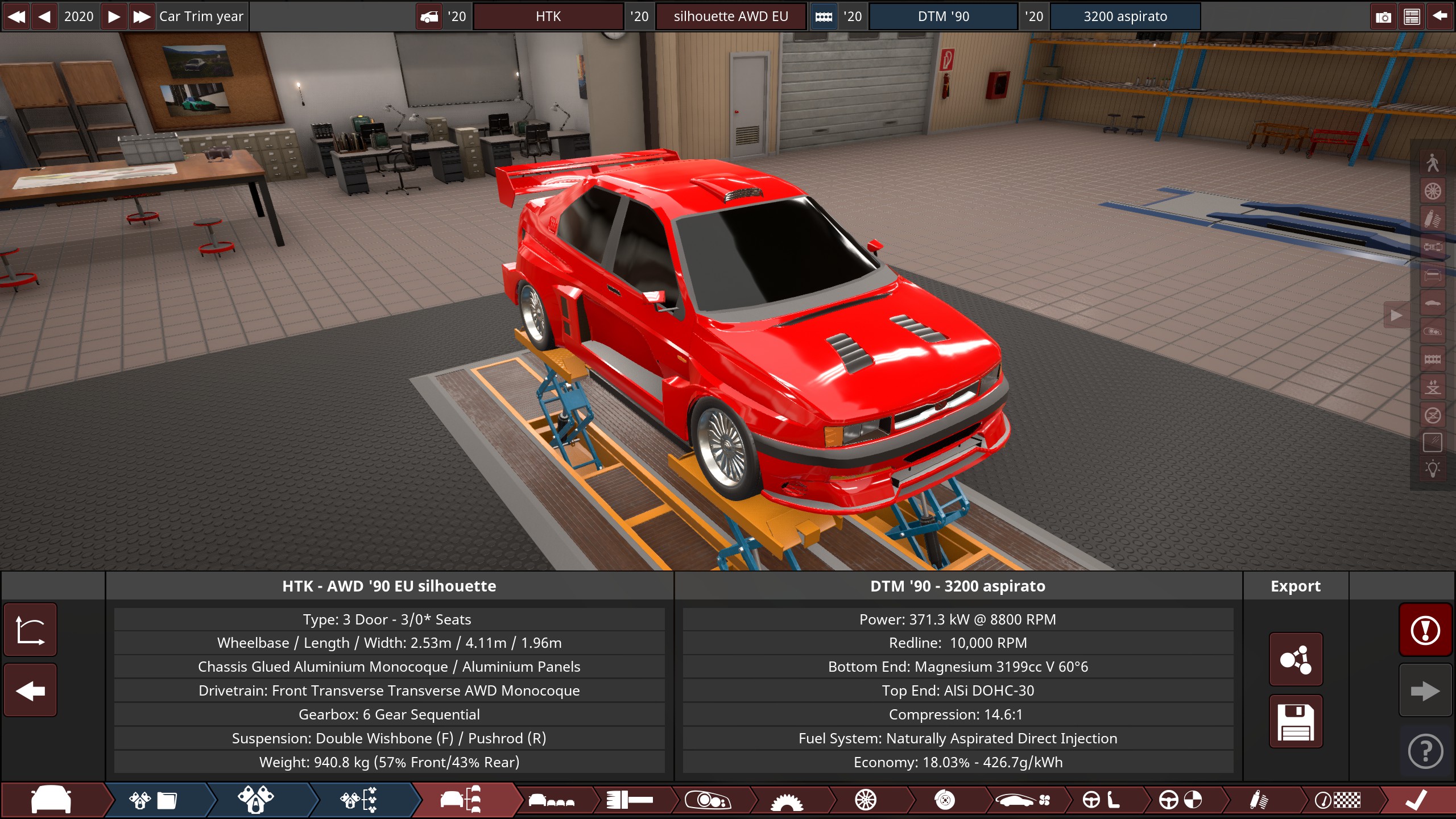
Task: Open photo mode camera icon
Action: pos(1383,16)
